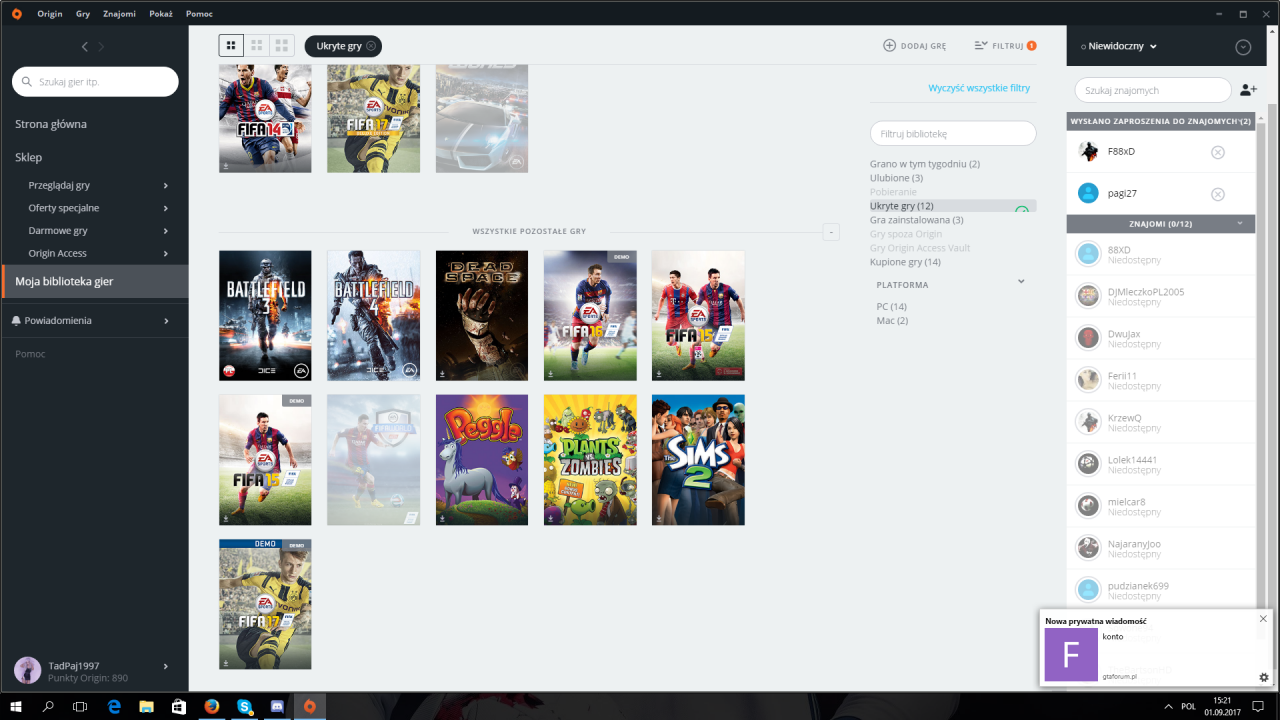The image size is (1280, 720).
Task: Remove the Ukryte gry filter chip
Action: (x=371, y=46)
